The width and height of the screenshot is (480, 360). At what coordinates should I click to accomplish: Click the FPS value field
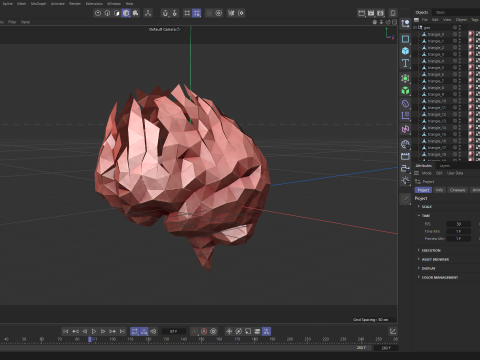point(458,224)
